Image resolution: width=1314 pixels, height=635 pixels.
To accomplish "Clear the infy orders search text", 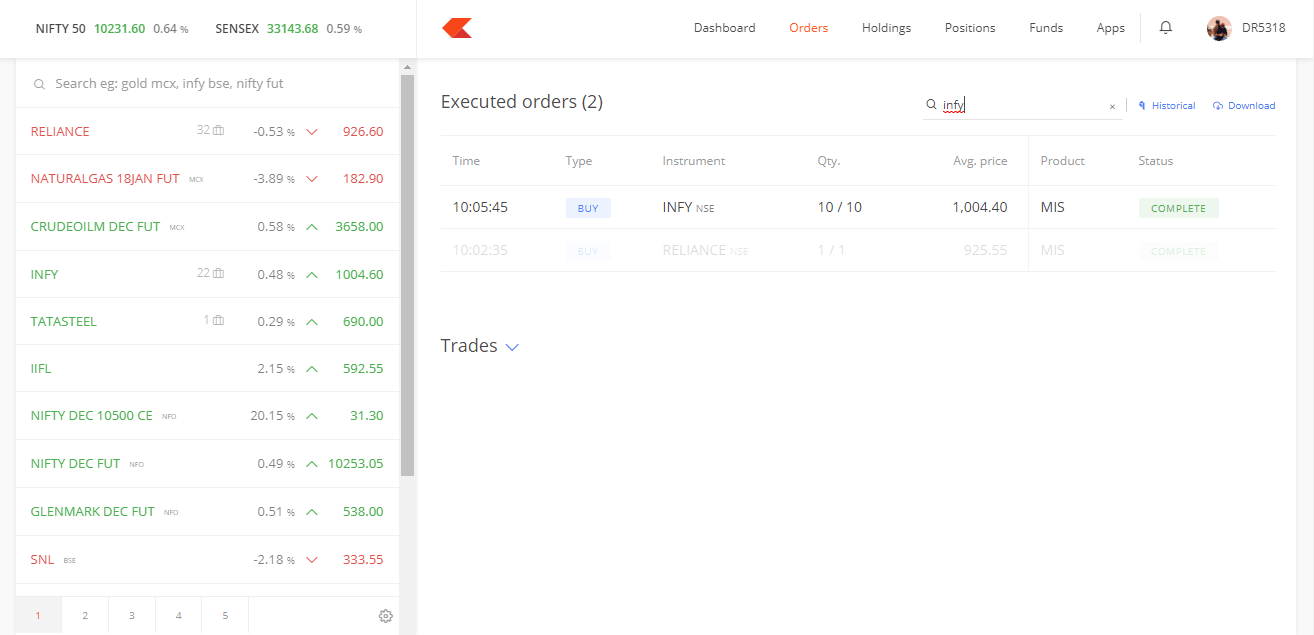I will pos(1112,106).
